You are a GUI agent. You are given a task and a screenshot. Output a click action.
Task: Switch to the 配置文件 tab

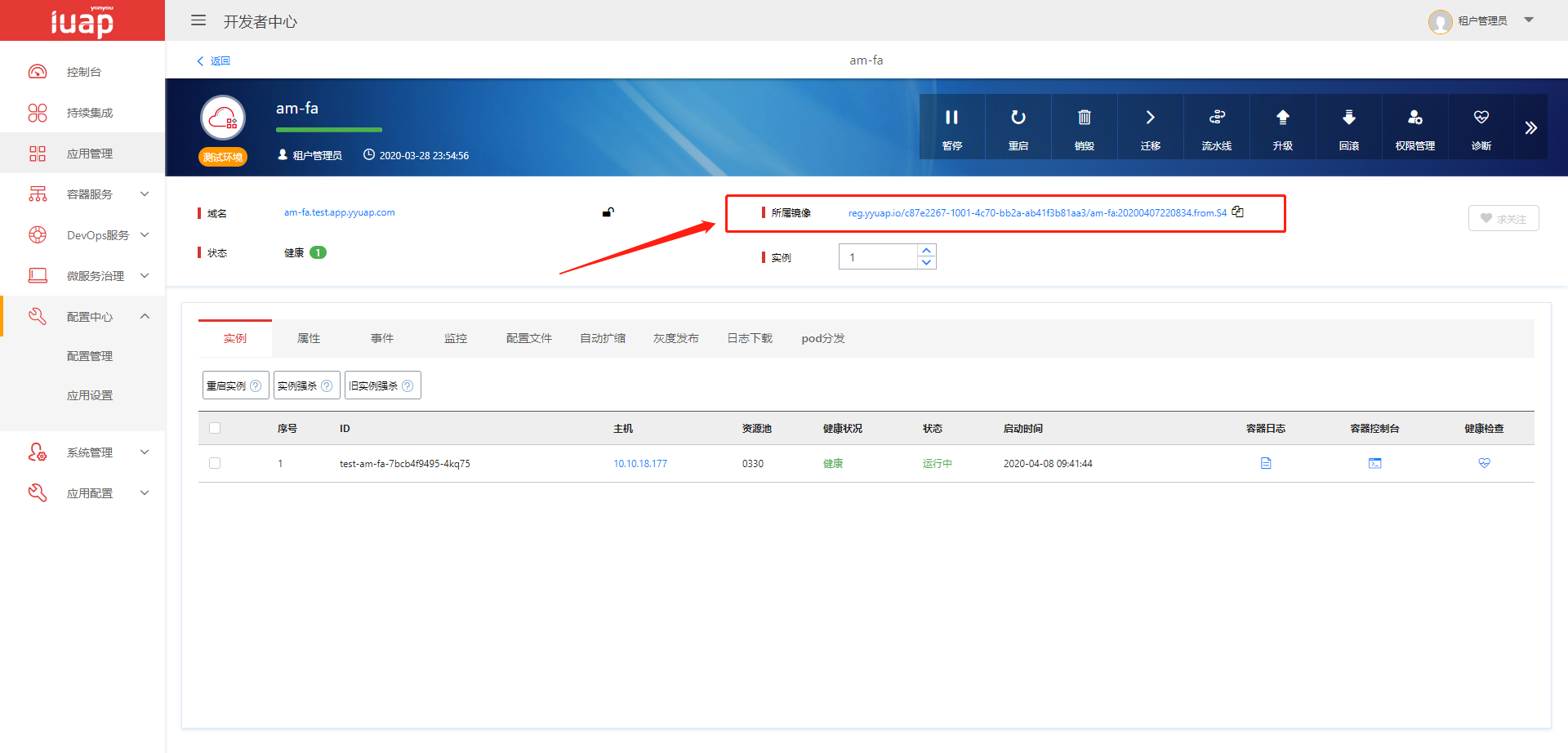click(529, 338)
